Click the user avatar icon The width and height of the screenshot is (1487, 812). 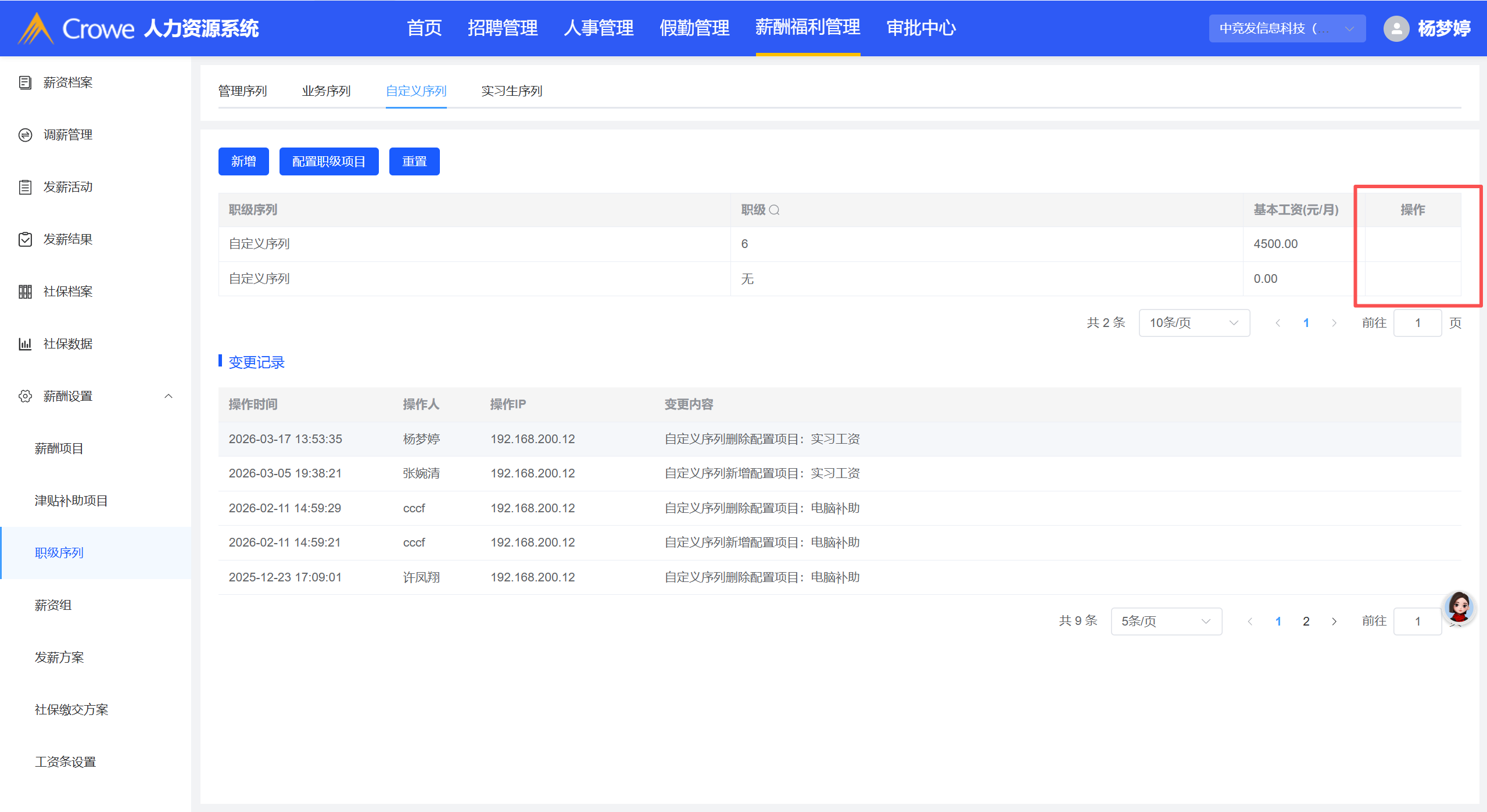pos(1396,28)
